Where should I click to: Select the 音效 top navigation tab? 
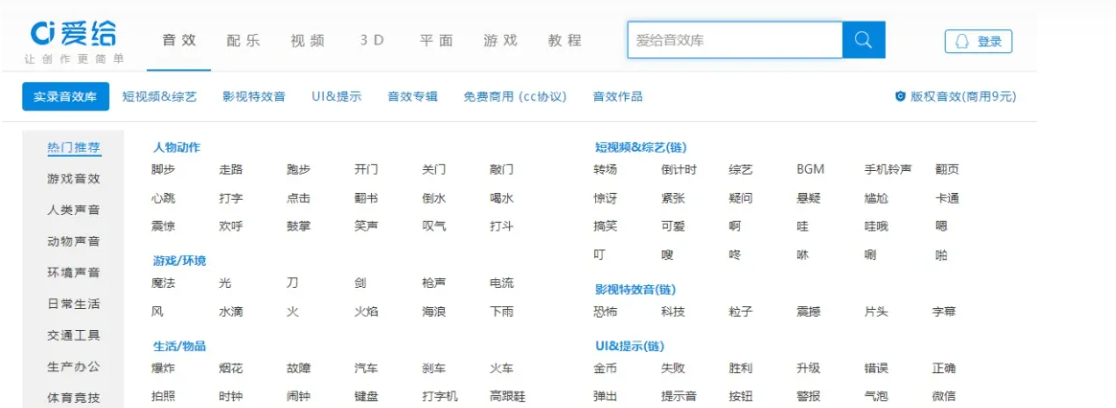[179, 41]
